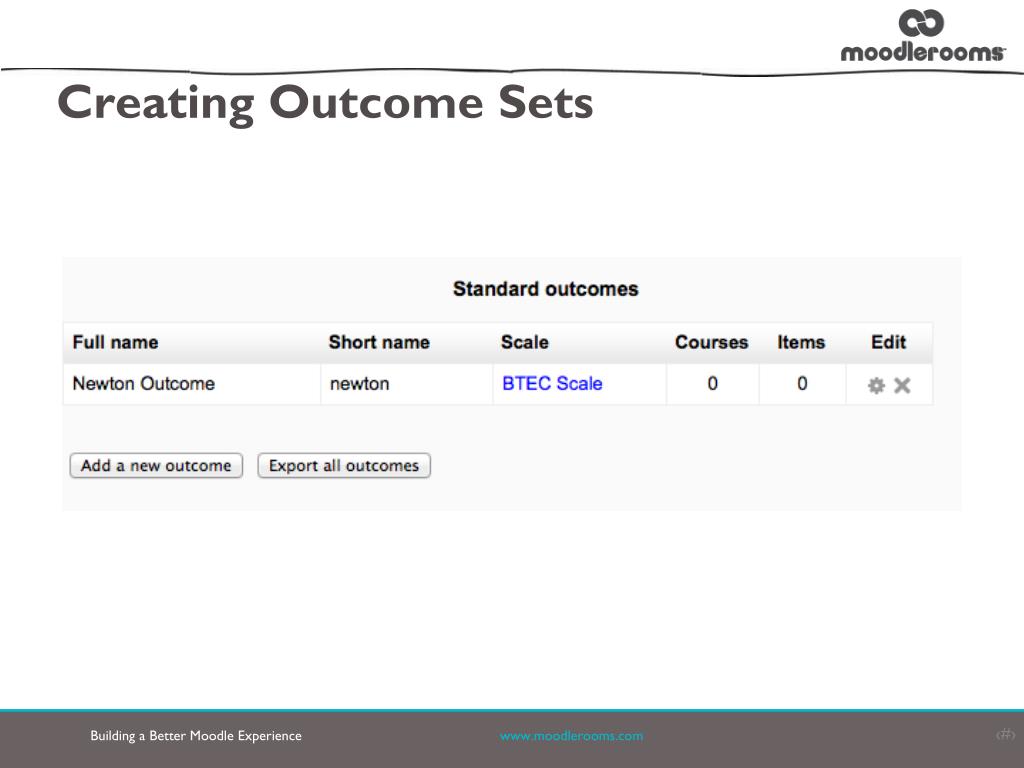This screenshot has height=768, width=1024.
Task: Click the Items column header
Action: coord(801,342)
